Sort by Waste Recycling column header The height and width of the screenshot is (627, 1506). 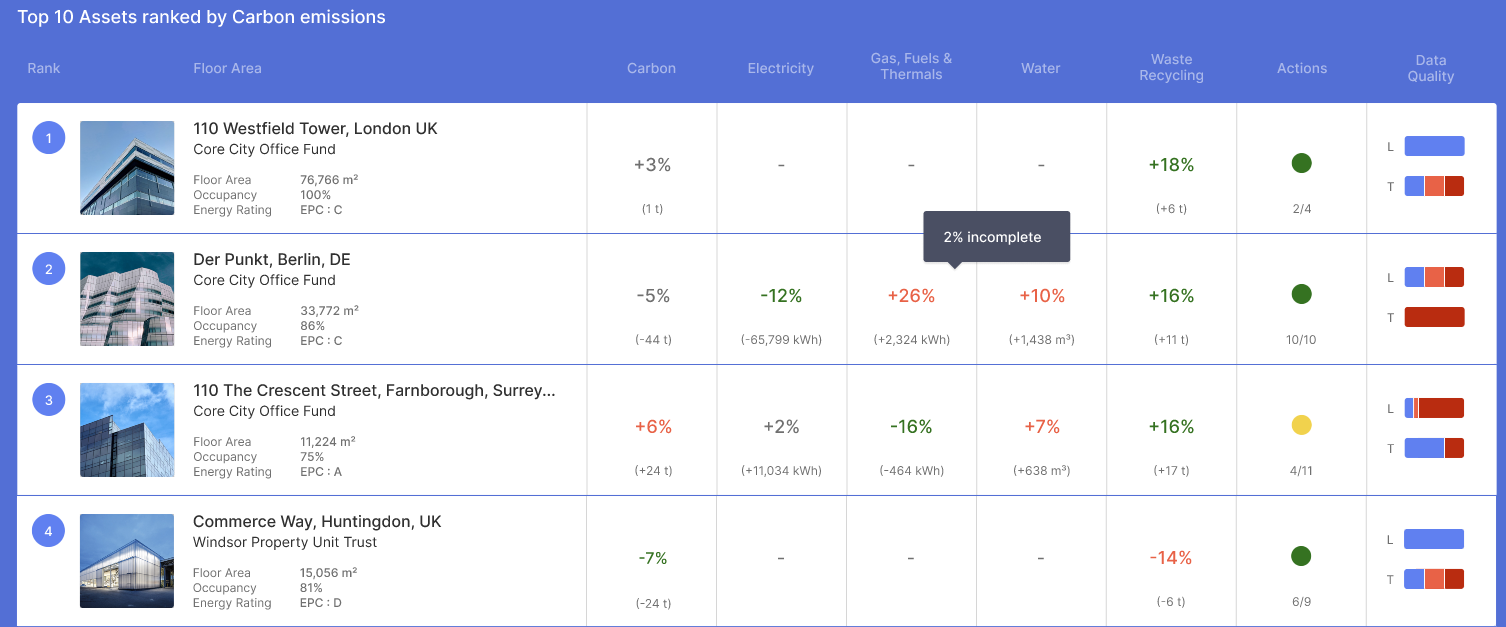tap(1171, 67)
